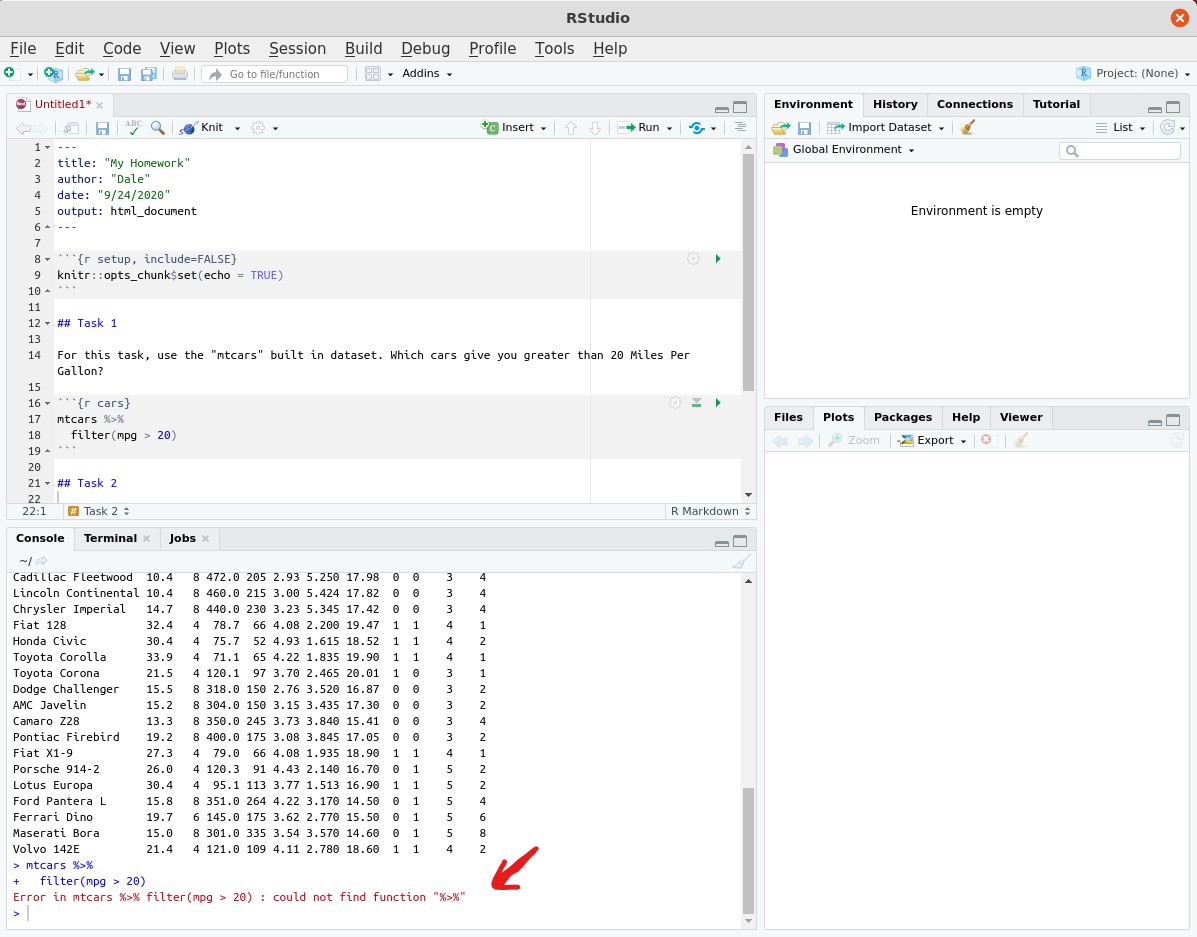Switch Environment view via List dropdown
The height and width of the screenshot is (937, 1197).
[x=1121, y=128]
